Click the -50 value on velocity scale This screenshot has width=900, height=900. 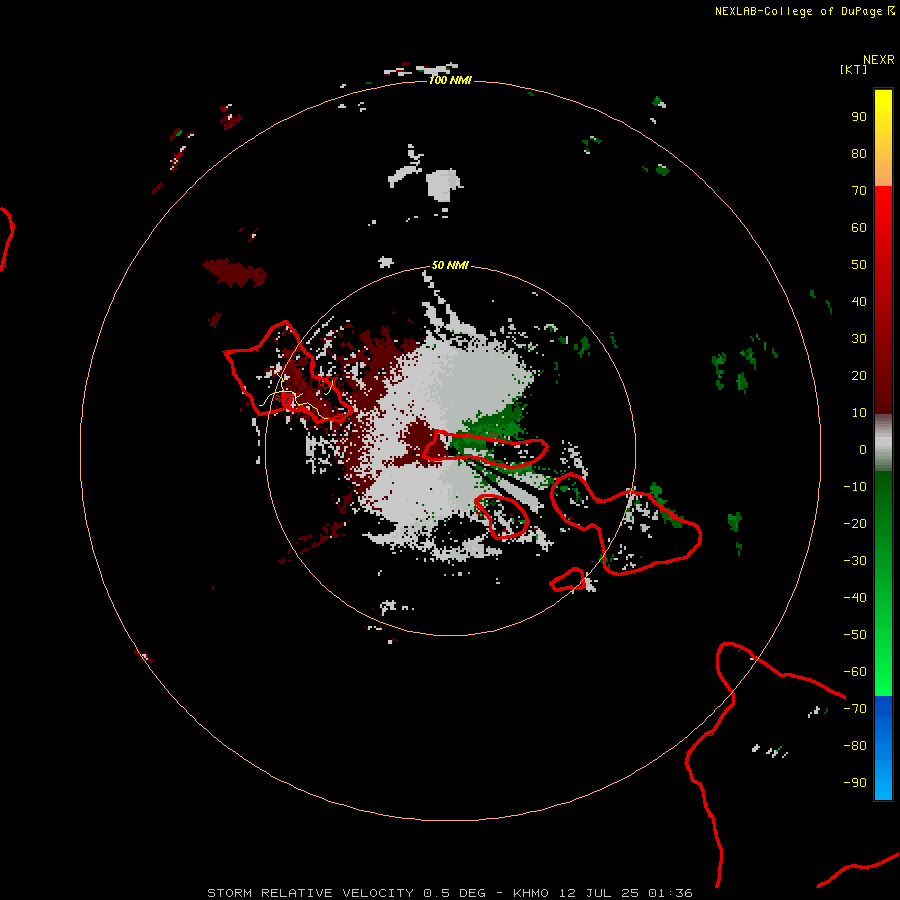pos(855,635)
